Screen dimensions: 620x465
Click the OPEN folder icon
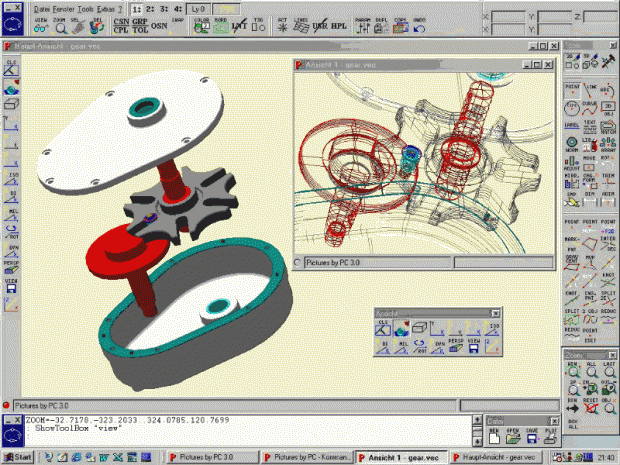[x=513, y=436]
